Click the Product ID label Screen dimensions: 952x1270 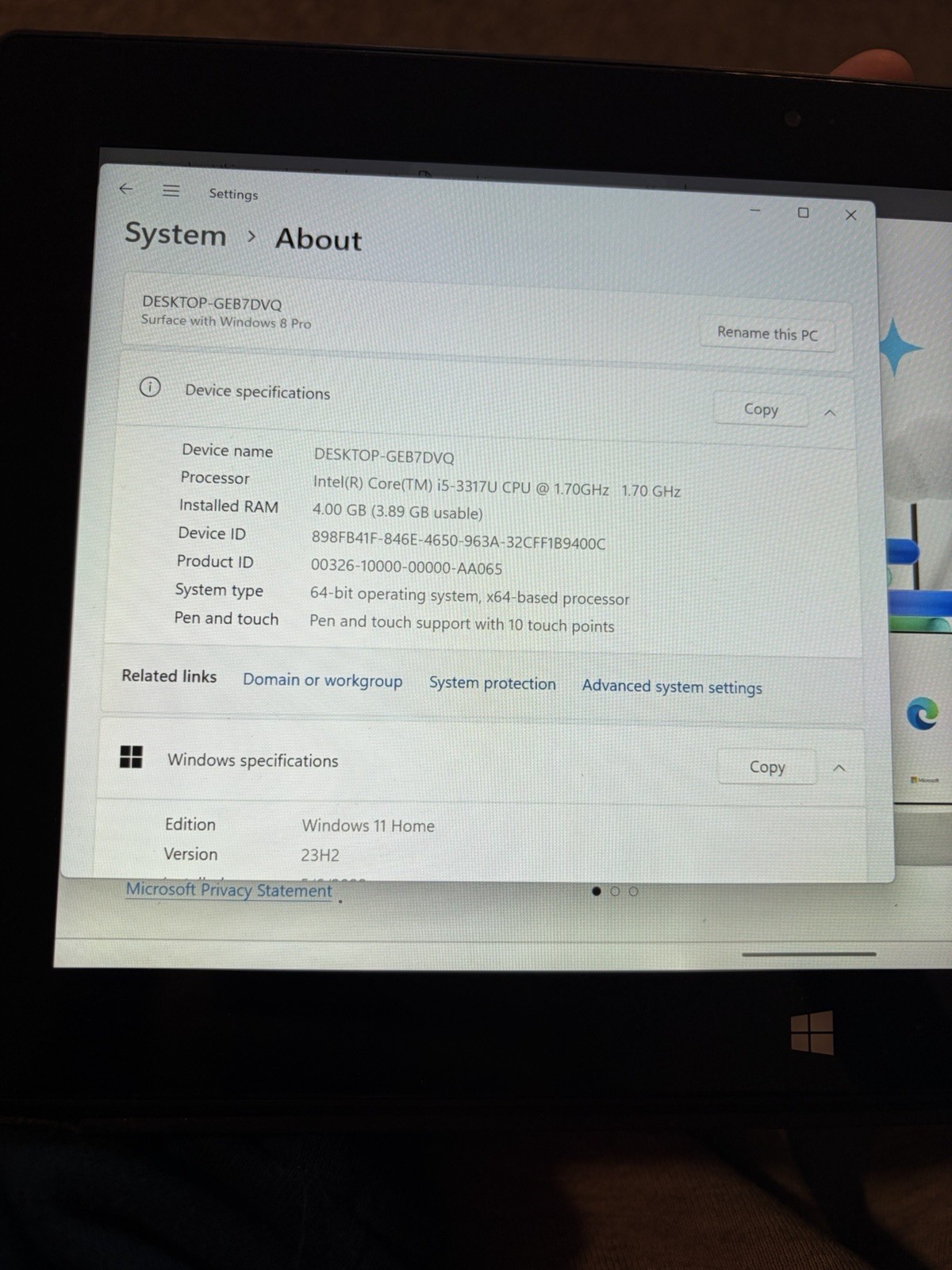click(x=215, y=561)
